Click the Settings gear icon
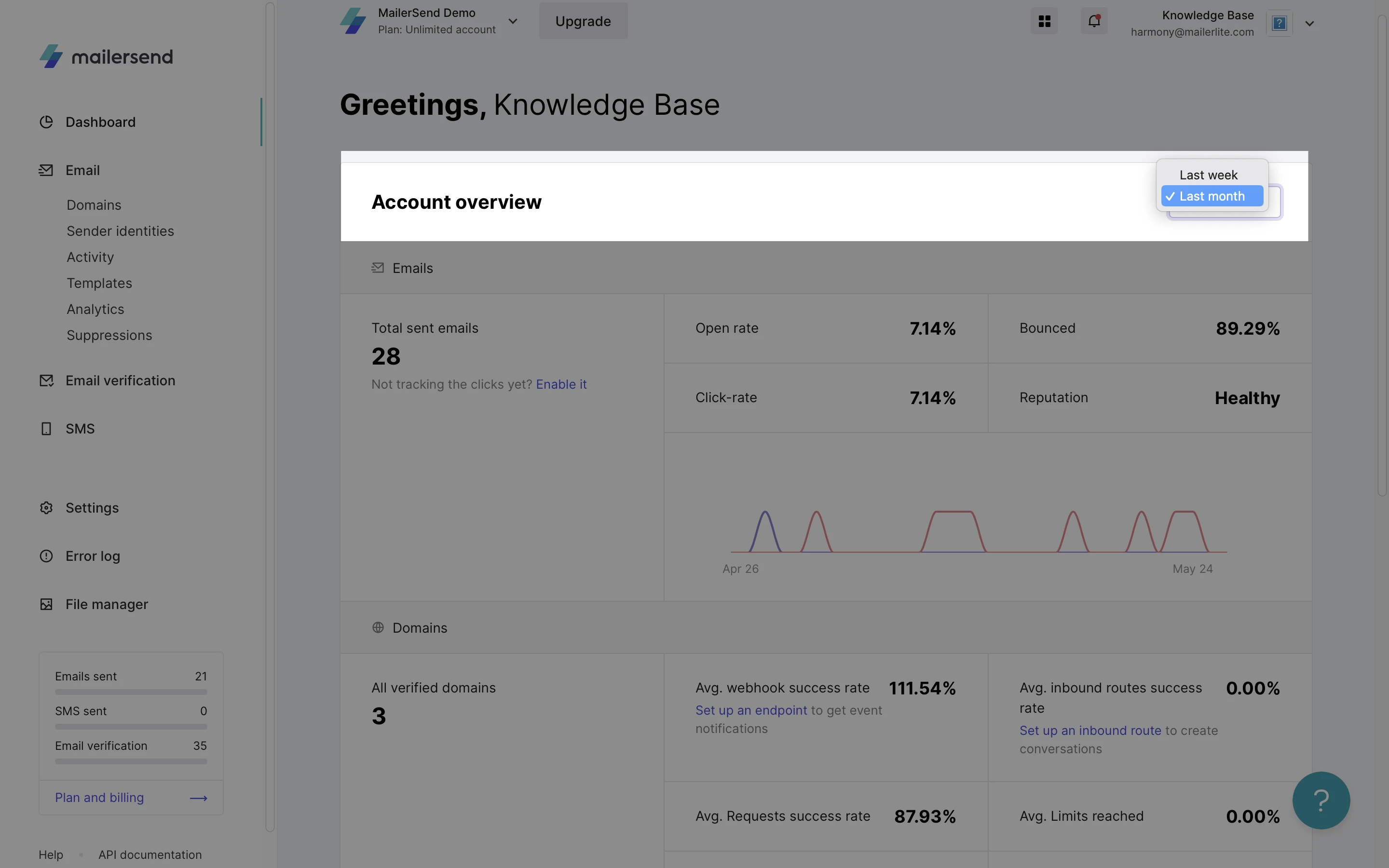The height and width of the screenshot is (868, 1389). pos(46,508)
